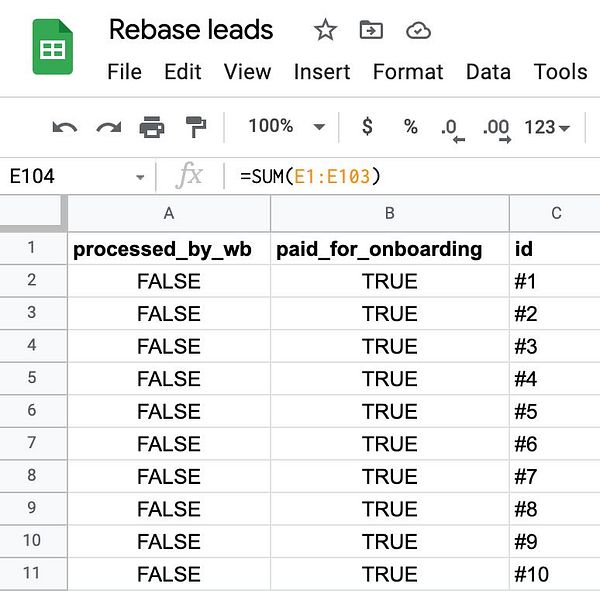This screenshot has height=591, width=600.
Task: Format as currency with dollar sign
Action: (x=367, y=127)
